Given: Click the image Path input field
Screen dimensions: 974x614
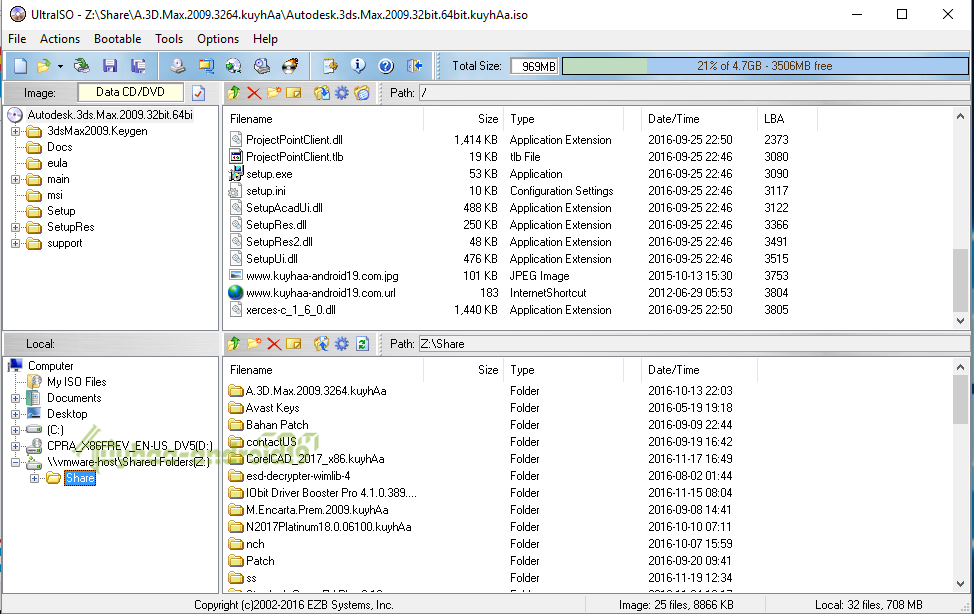Looking at the screenshot, I should tap(694, 93).
